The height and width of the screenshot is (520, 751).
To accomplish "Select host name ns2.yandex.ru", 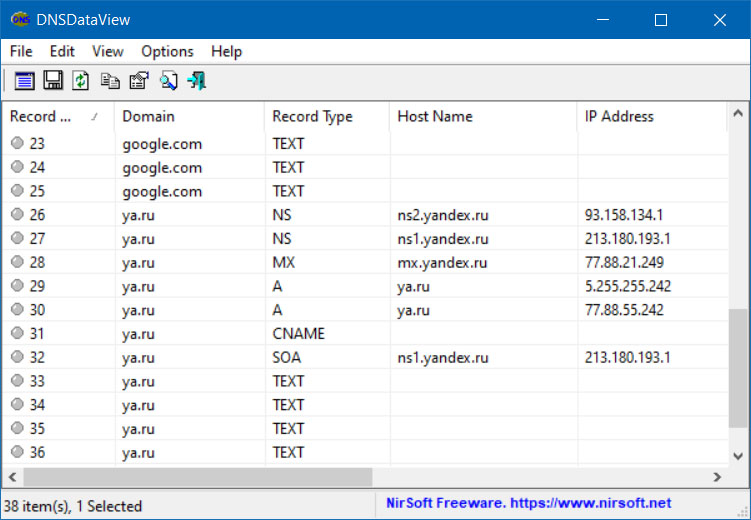I will coord(443,215).
